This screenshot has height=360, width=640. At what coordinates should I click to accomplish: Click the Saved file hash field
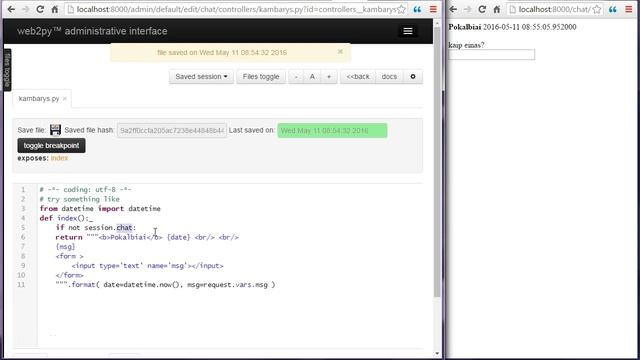(x=172, y=130)
